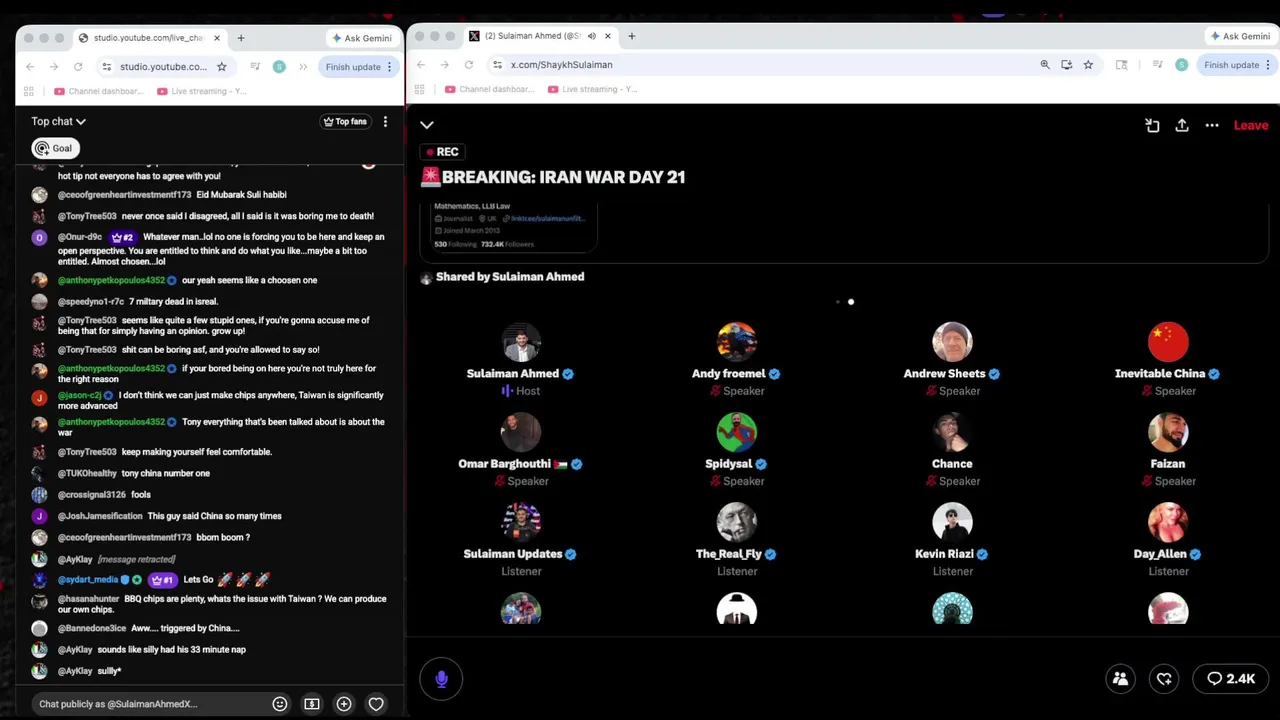This screenshot has width=1280, height=720.
Task: Click the Top fans button
Action: 344,121
